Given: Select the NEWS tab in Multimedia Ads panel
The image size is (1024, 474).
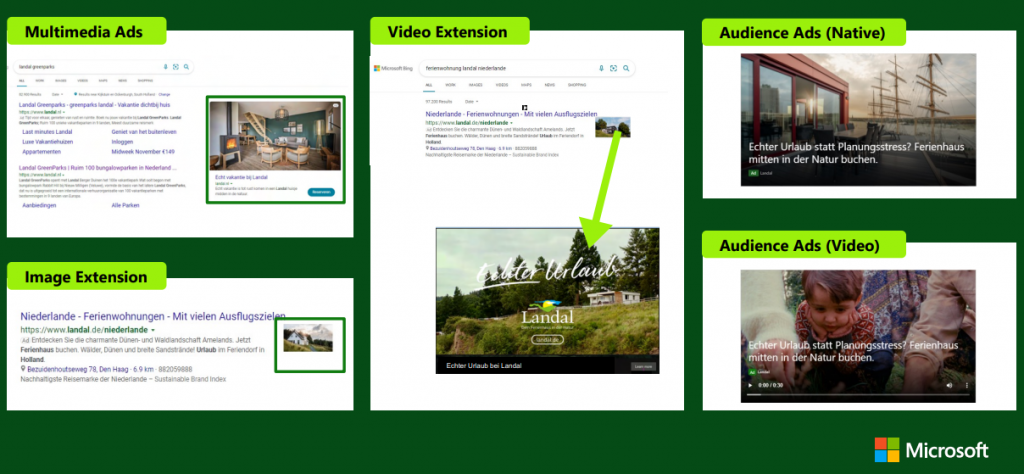Looking at the screenshot, I should pos(123,81).
